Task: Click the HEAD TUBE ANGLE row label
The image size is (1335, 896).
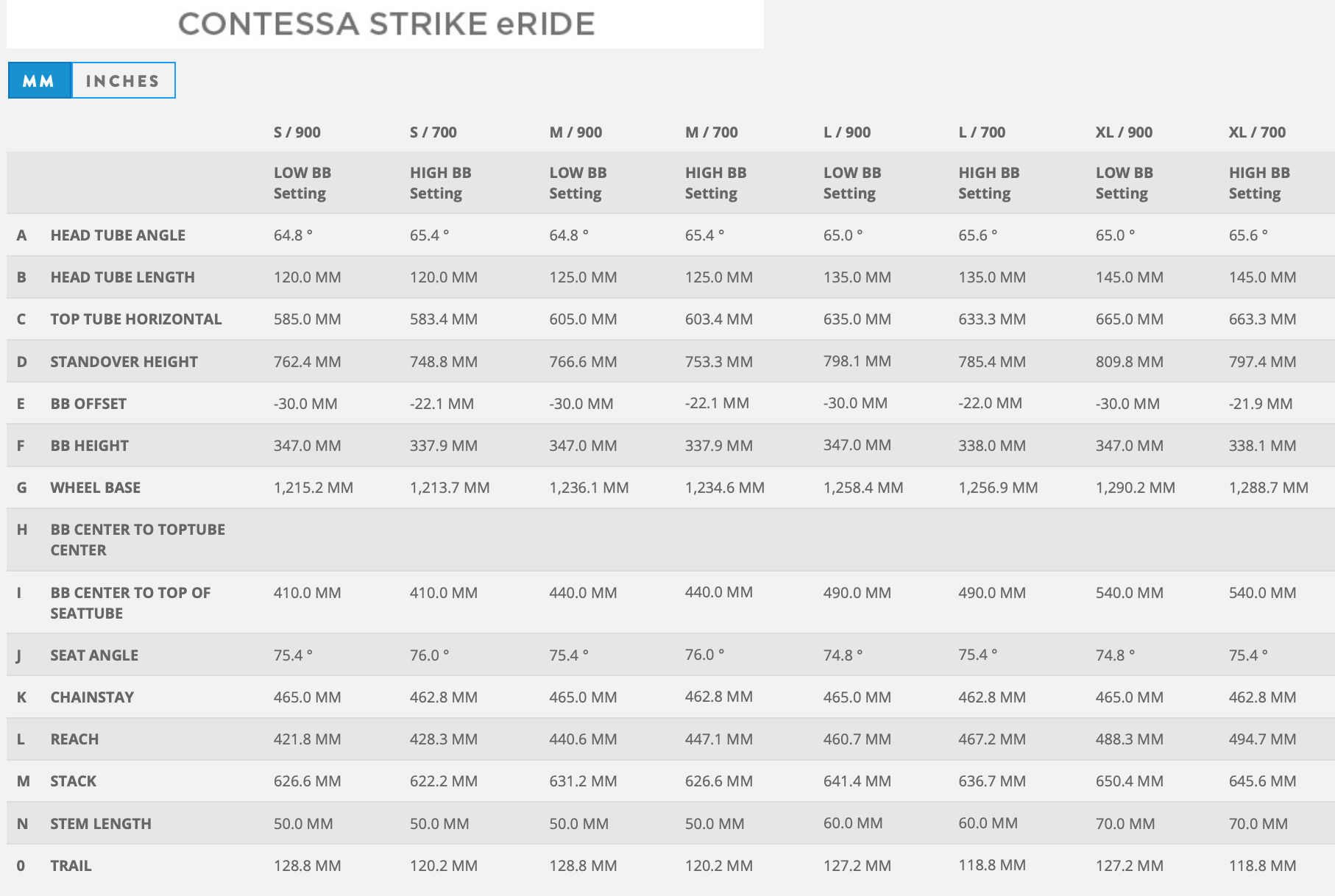Action: [x=118, y=235]
